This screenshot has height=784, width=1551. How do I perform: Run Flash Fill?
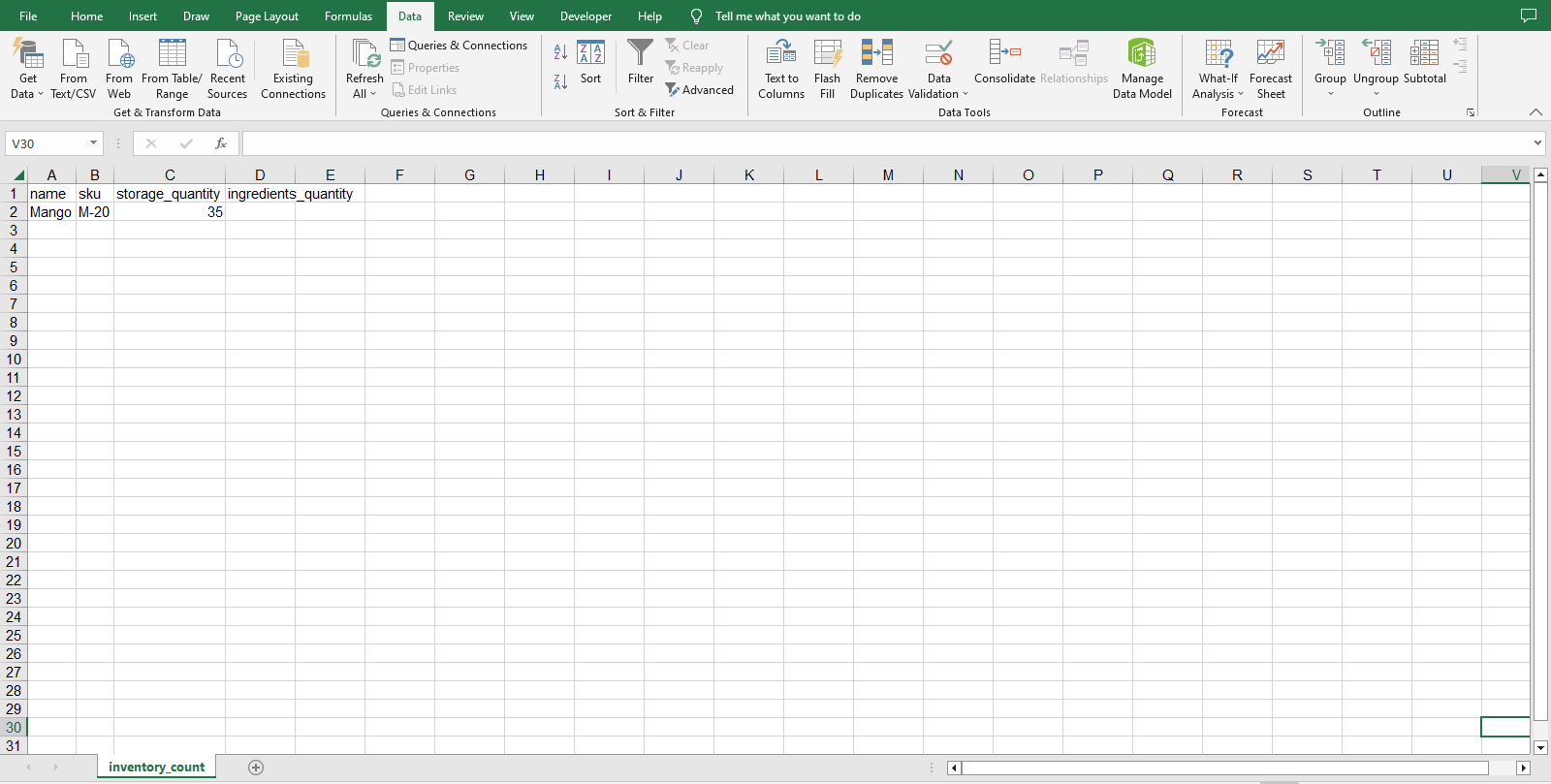[827, 69]
